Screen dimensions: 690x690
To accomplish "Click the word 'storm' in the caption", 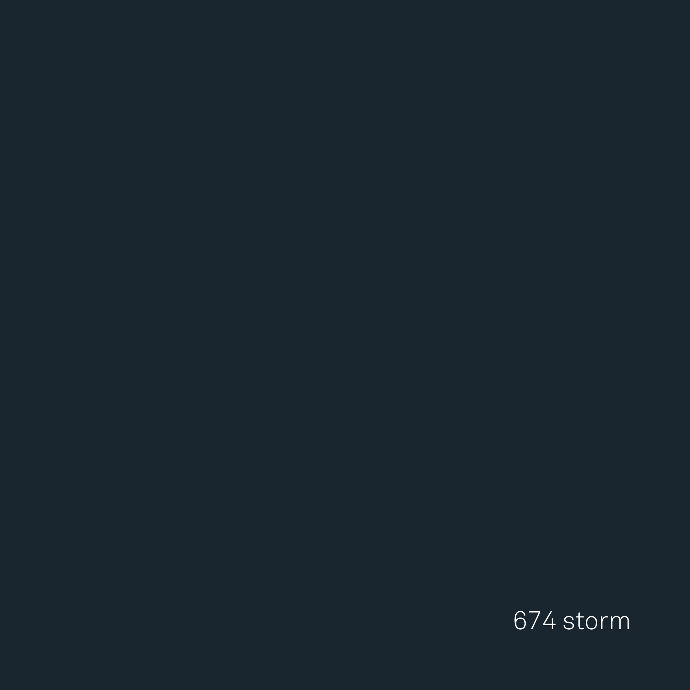I will (596, 621).
